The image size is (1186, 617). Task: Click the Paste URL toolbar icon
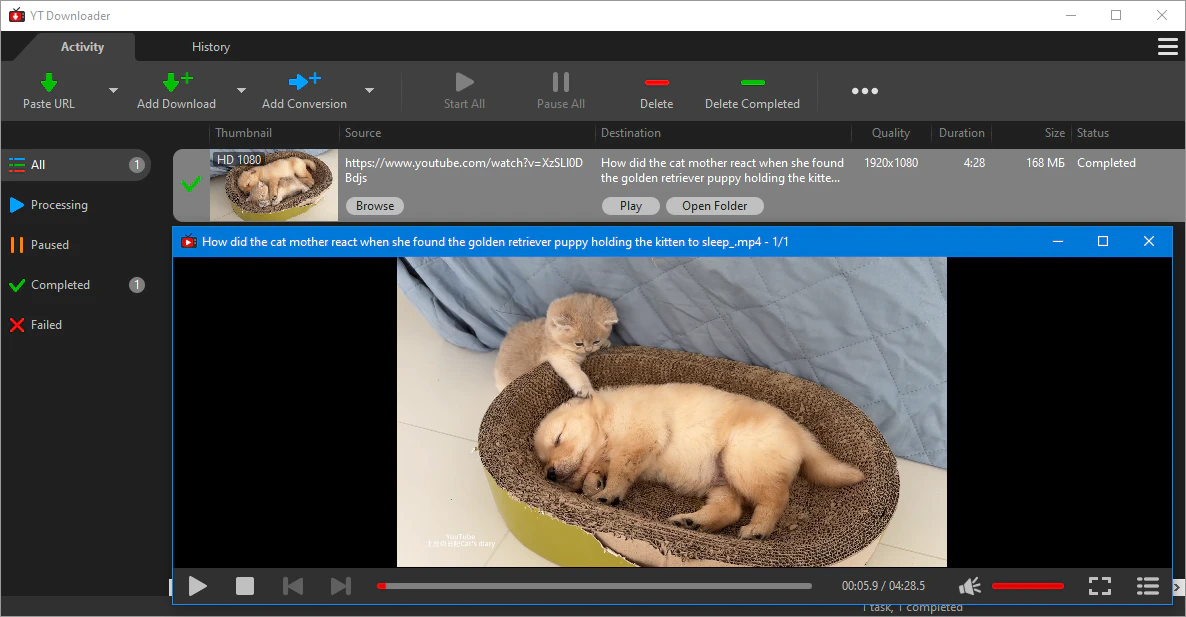(x=48, y=83)
